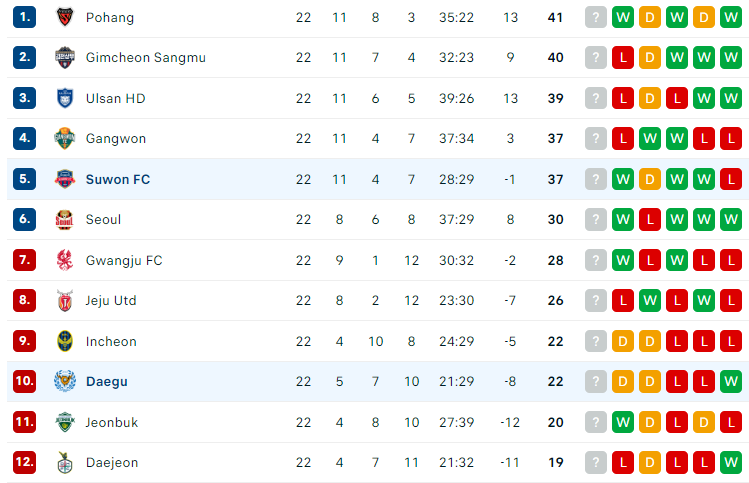The height and width of the screenshot is (483, 749).
Task: Click the Pohang team crest icon
Action: click(x=65, y=17)
